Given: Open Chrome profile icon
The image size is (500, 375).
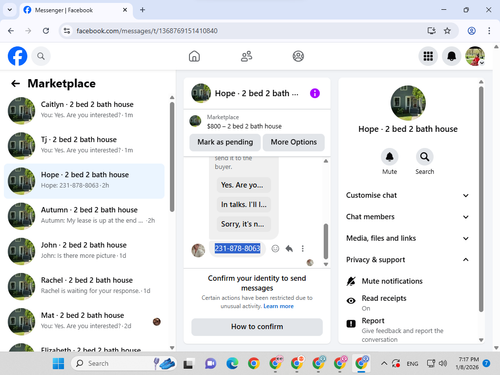Looking at the screenshot, I should coord(471,31).
